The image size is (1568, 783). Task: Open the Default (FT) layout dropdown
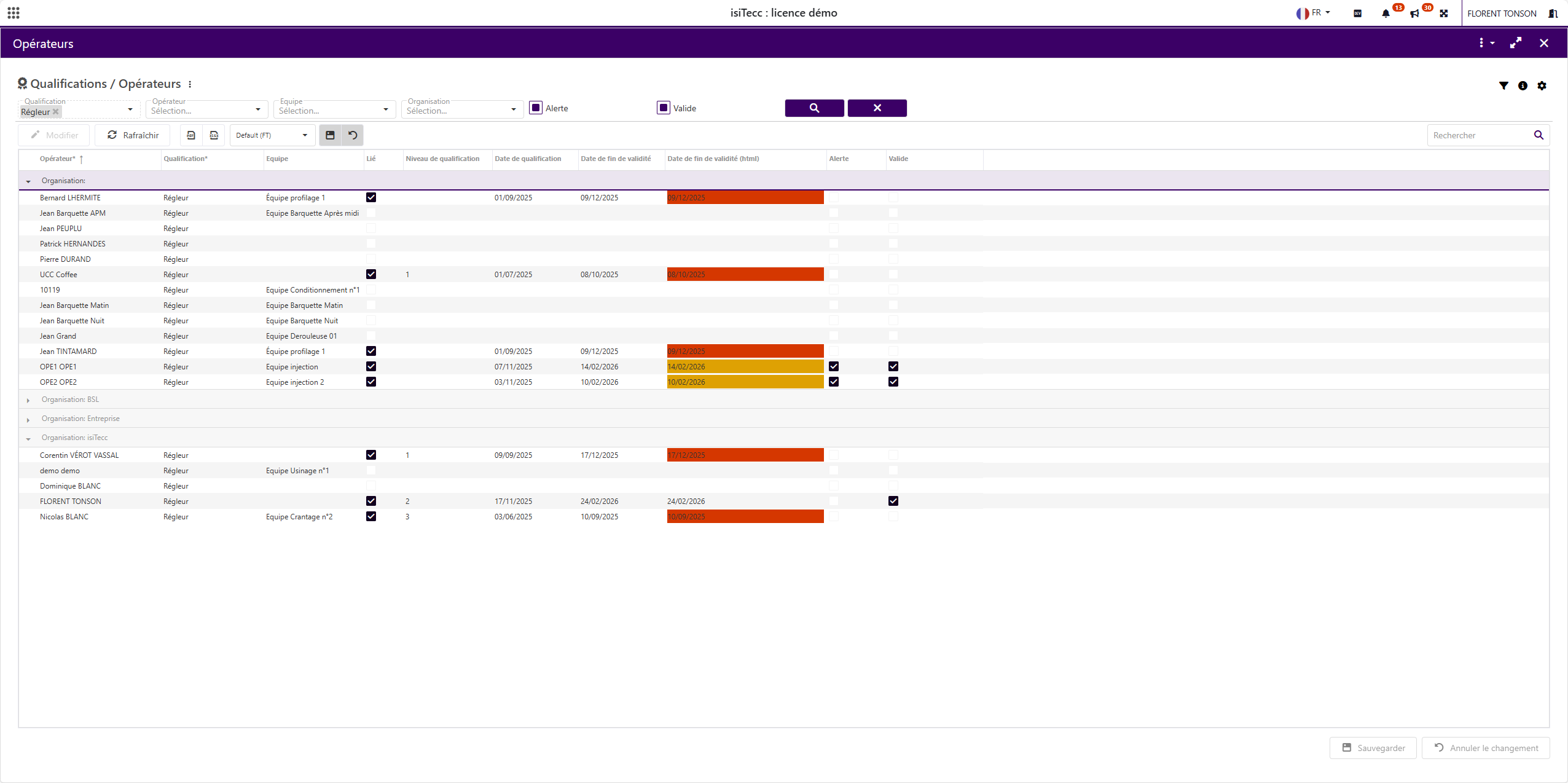(x=272, y=135)
